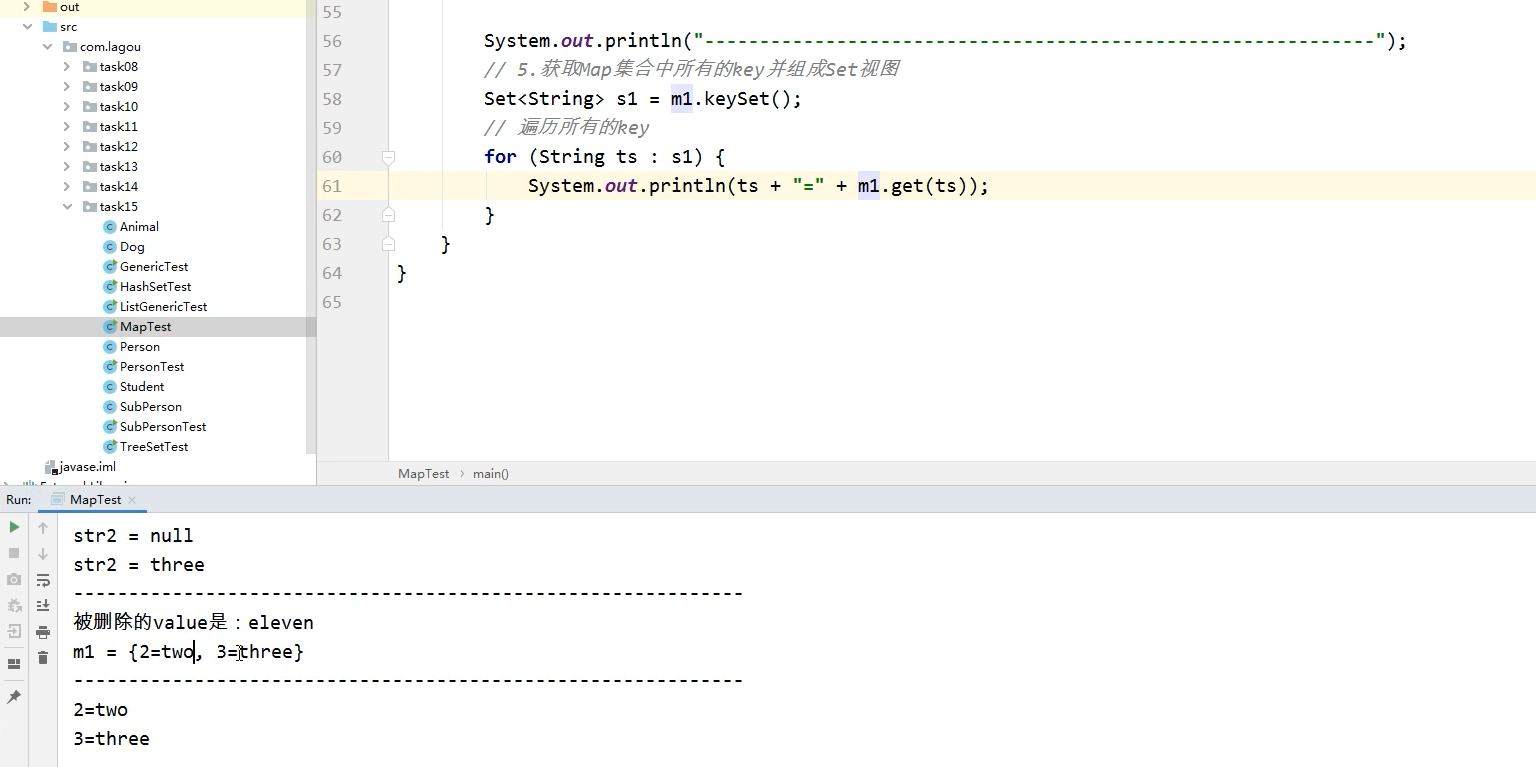Screen dimensions: 1536x767
Task: Clear console with the trash icon
Action: pos(43,658)
